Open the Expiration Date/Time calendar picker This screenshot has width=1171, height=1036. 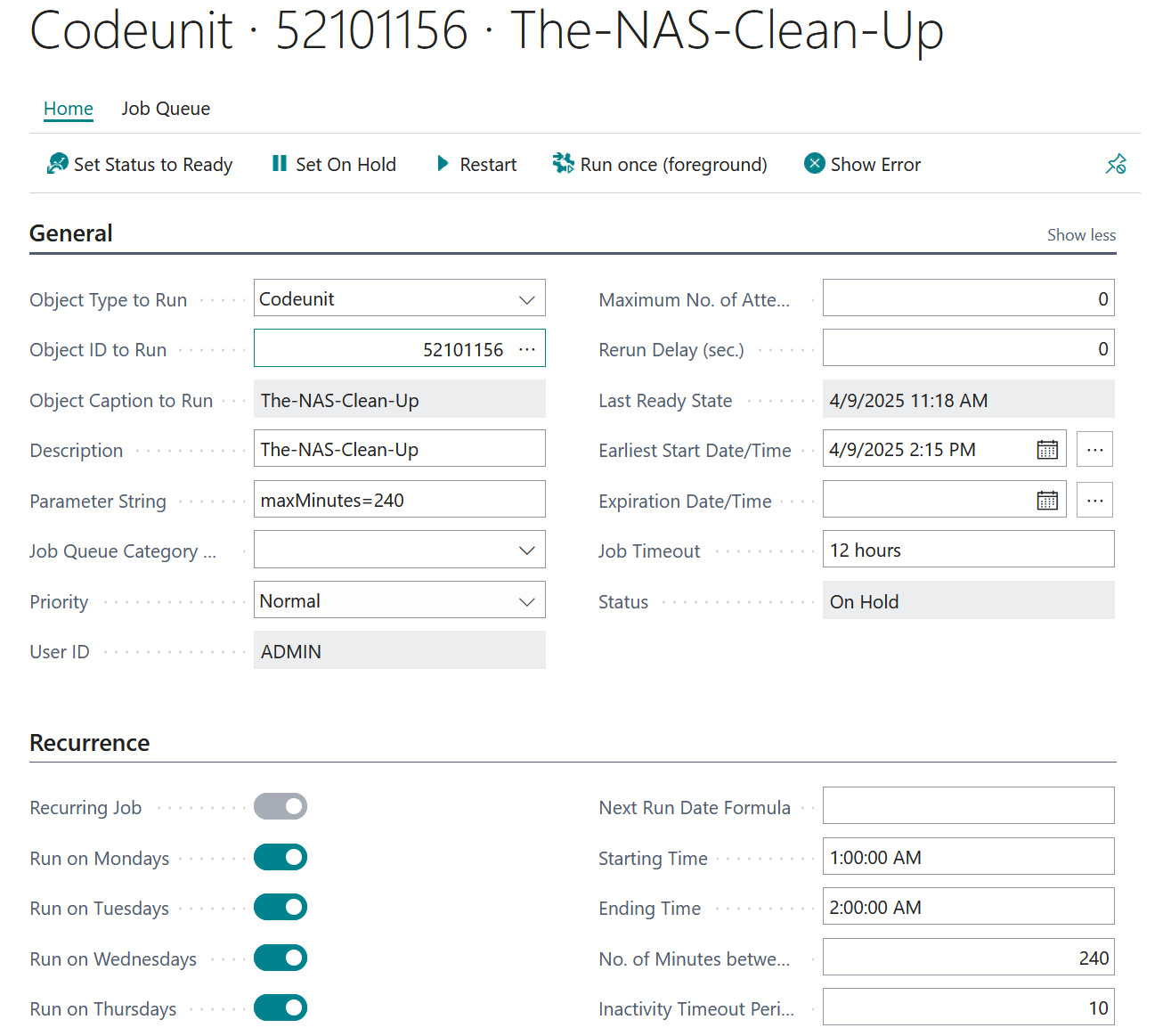point(1047,501)
